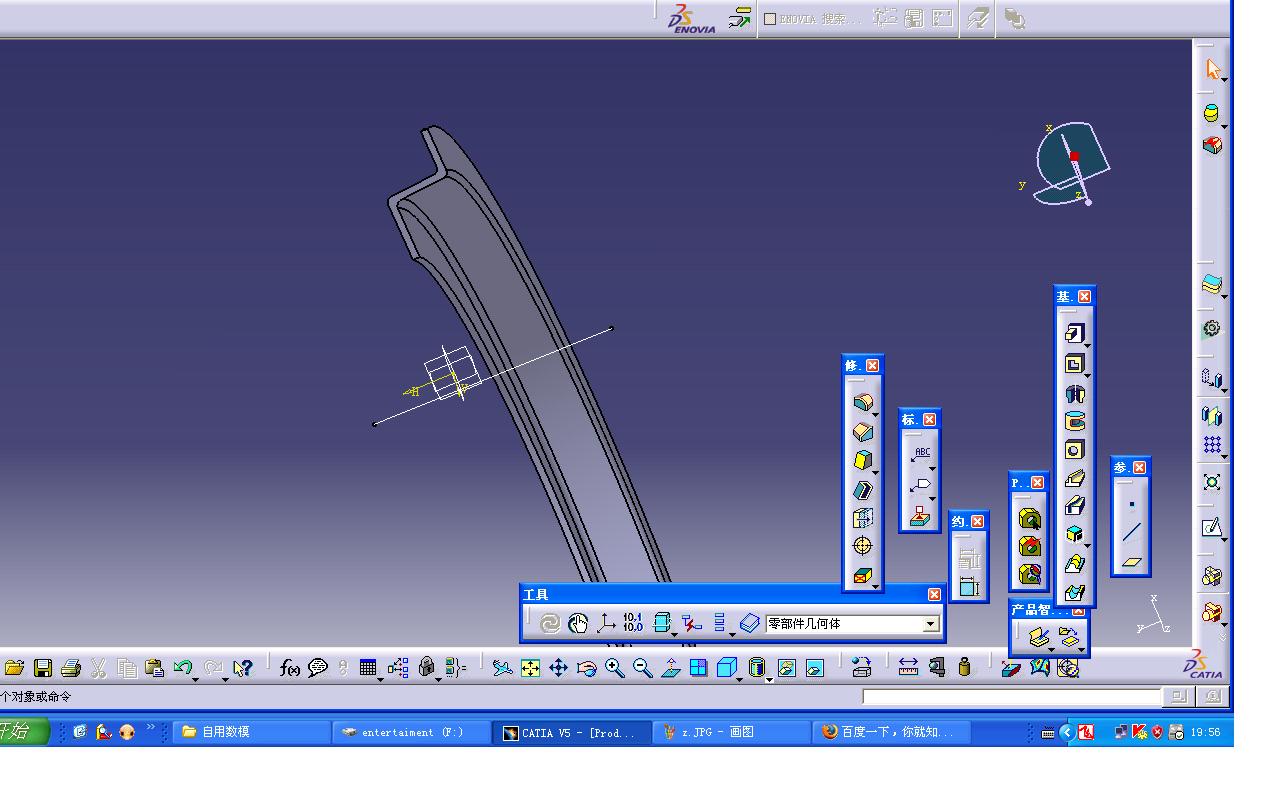Click the power input command field

point(1012,696)
